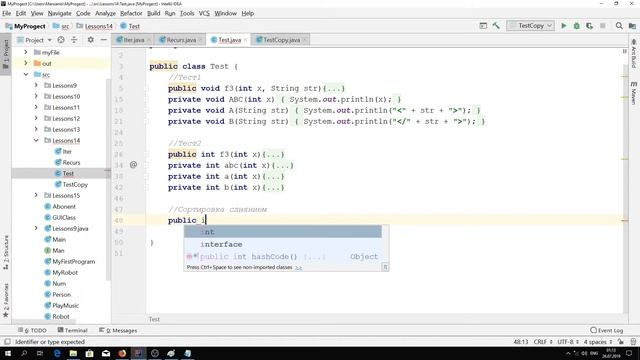The image size is (640, 360).
Task: Expand the Lessons9.java node
Action: tap(36, 229)
